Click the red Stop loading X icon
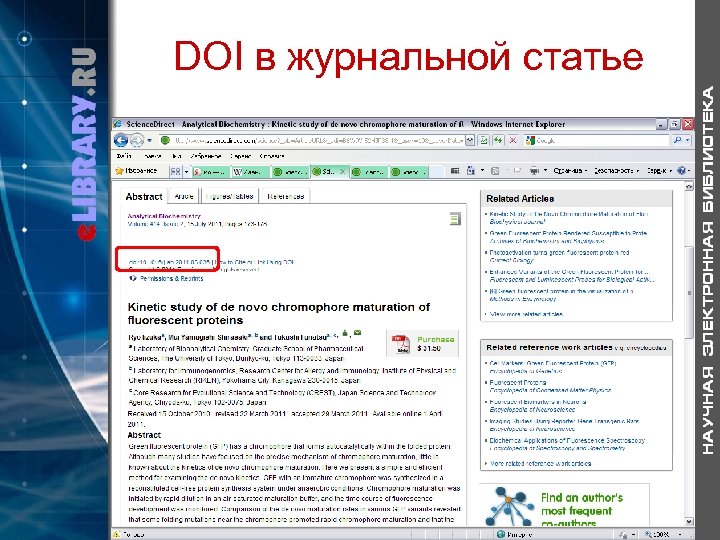Image resolution: width=720 pixels, height=540 pixels. coord(513,141)
